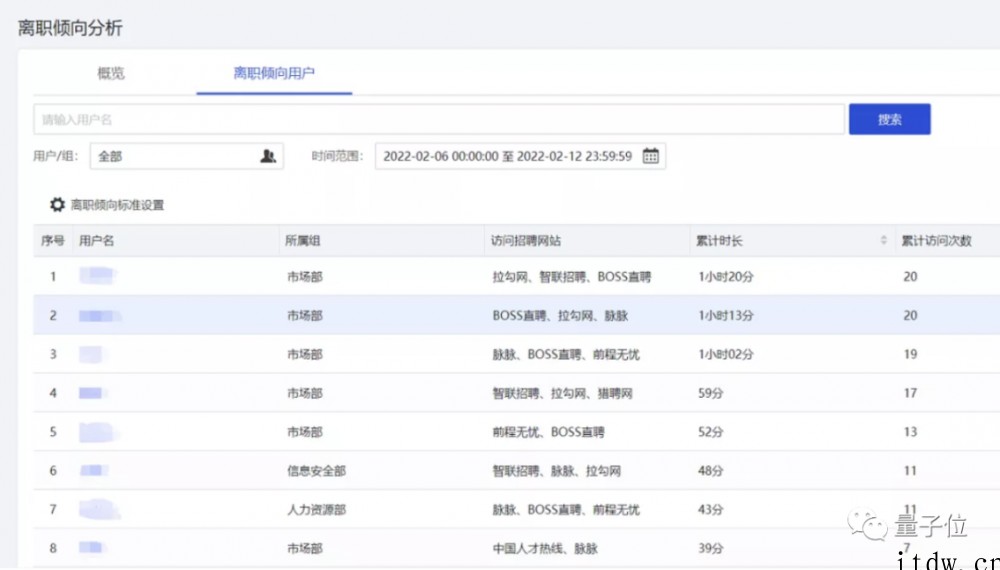Click the gear icon for standard settings
The image size is (1000, 570).
57,205
